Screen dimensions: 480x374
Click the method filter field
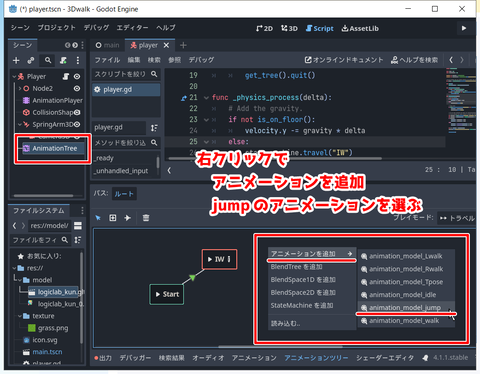(126, 143)
